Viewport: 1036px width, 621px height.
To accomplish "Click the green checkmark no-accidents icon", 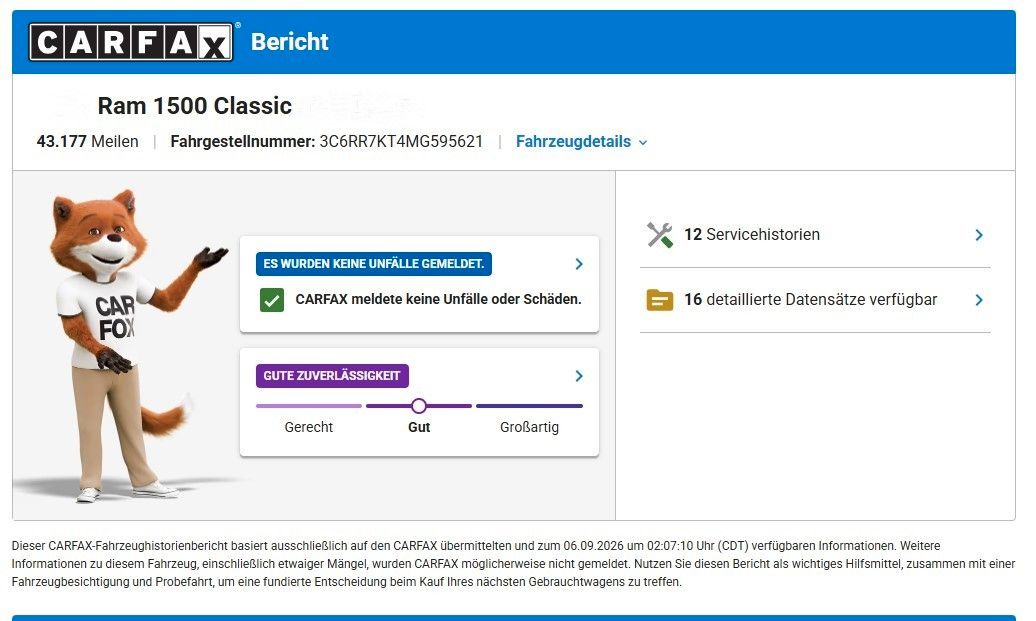I will tap(272, 299).
